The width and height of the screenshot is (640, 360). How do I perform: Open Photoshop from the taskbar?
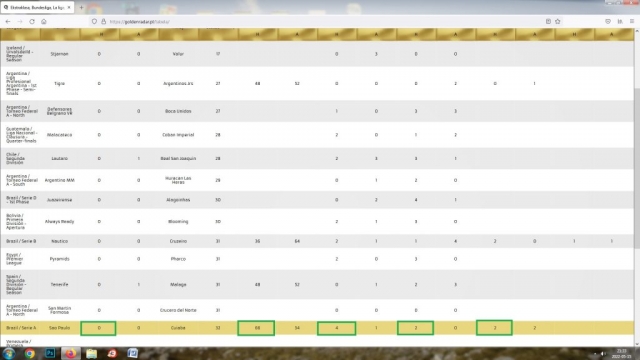[50, 353]
